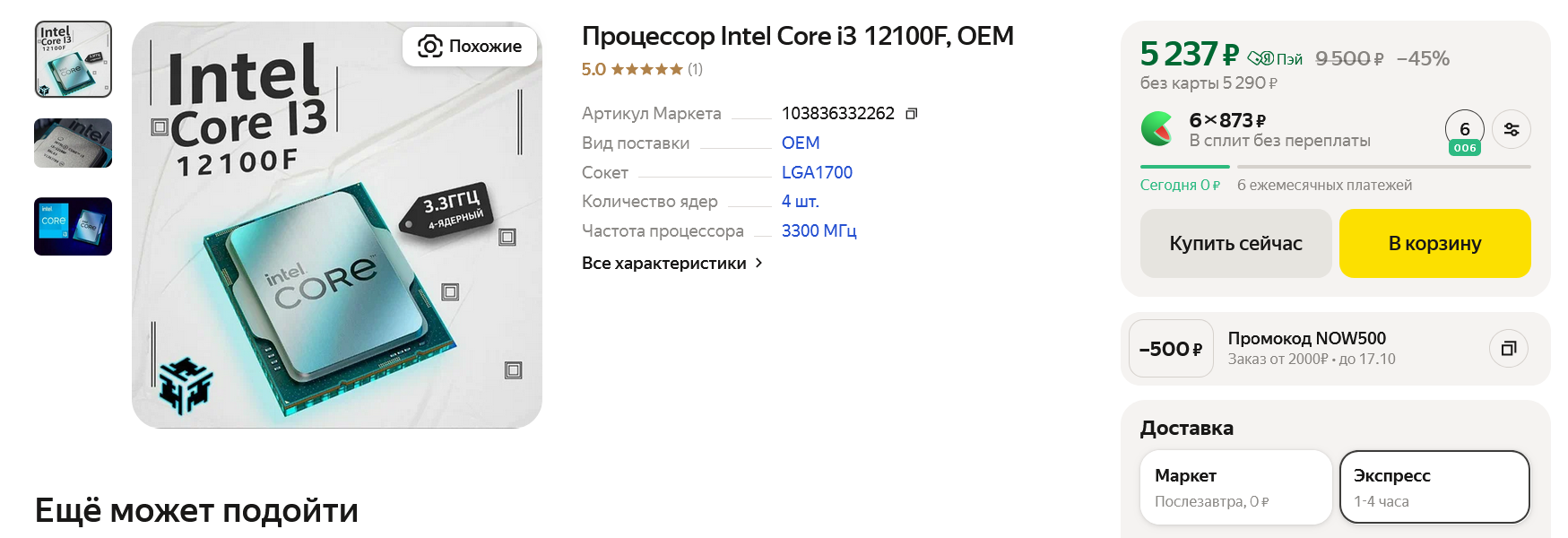
Task: Select third blue box thumbnail
Action: click(x=74, y=226)
